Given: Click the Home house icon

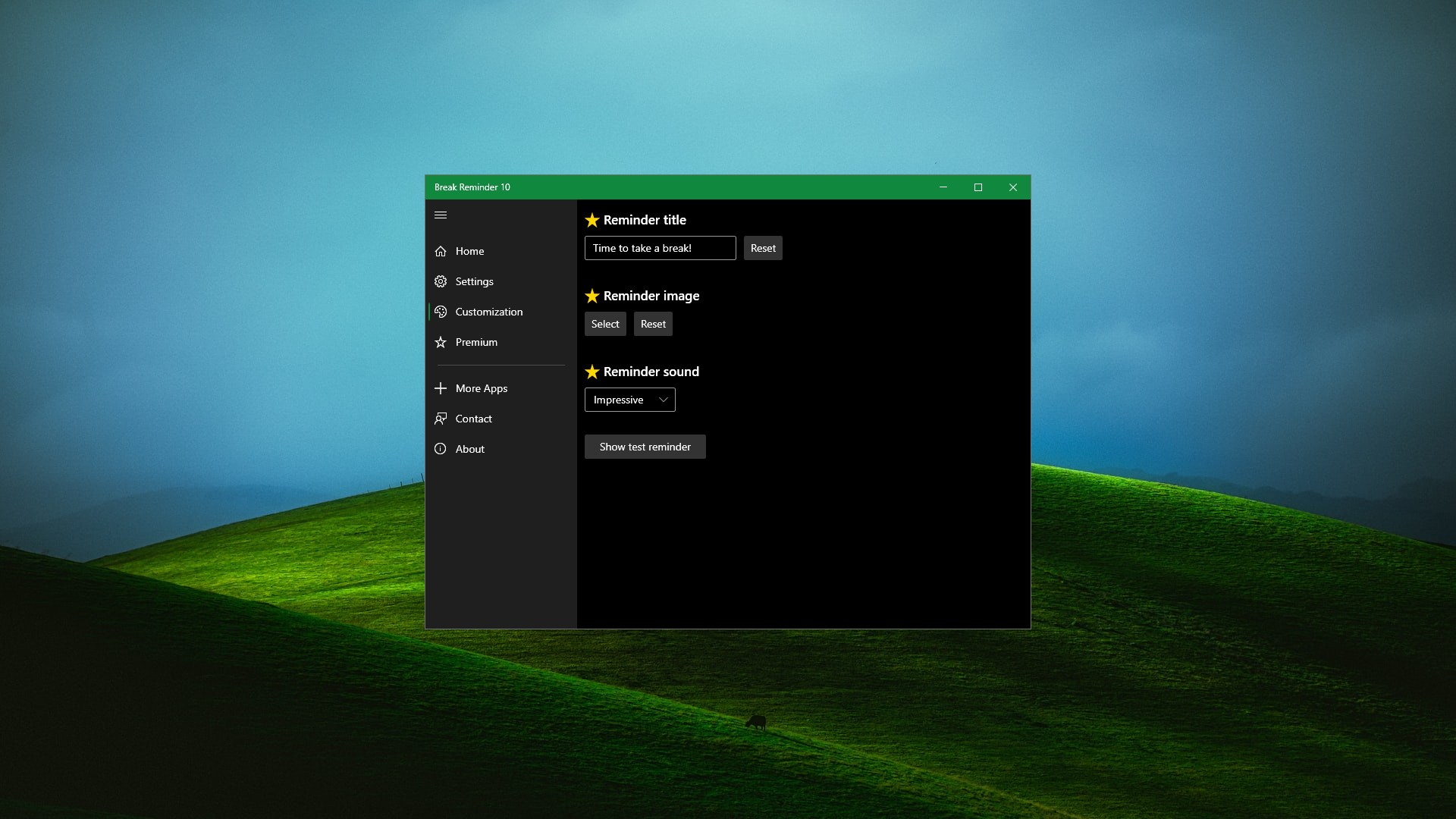Looking at the screenshot, I should (x=441, y=251).
